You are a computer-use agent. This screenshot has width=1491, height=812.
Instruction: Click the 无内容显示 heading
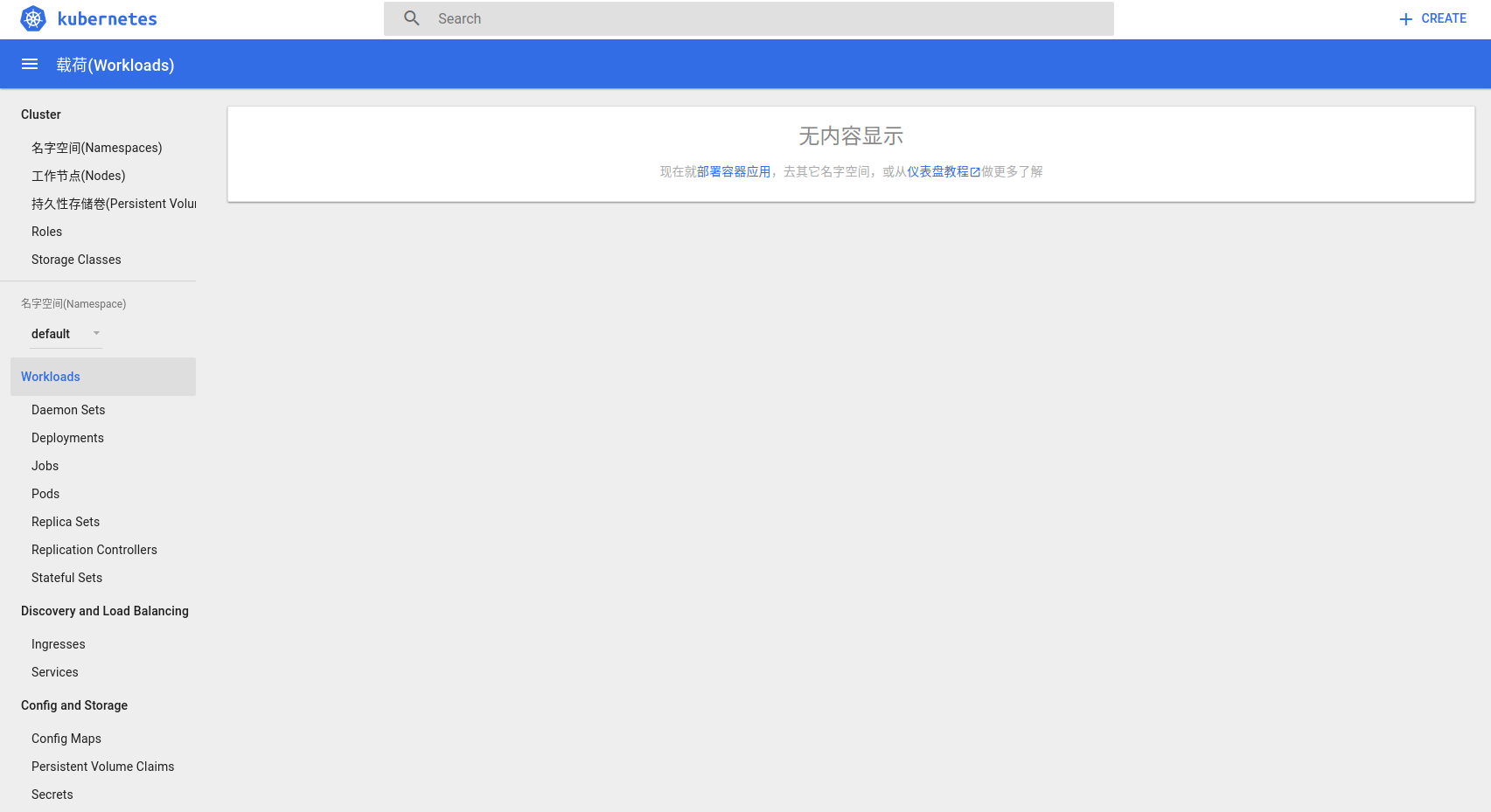851,136
